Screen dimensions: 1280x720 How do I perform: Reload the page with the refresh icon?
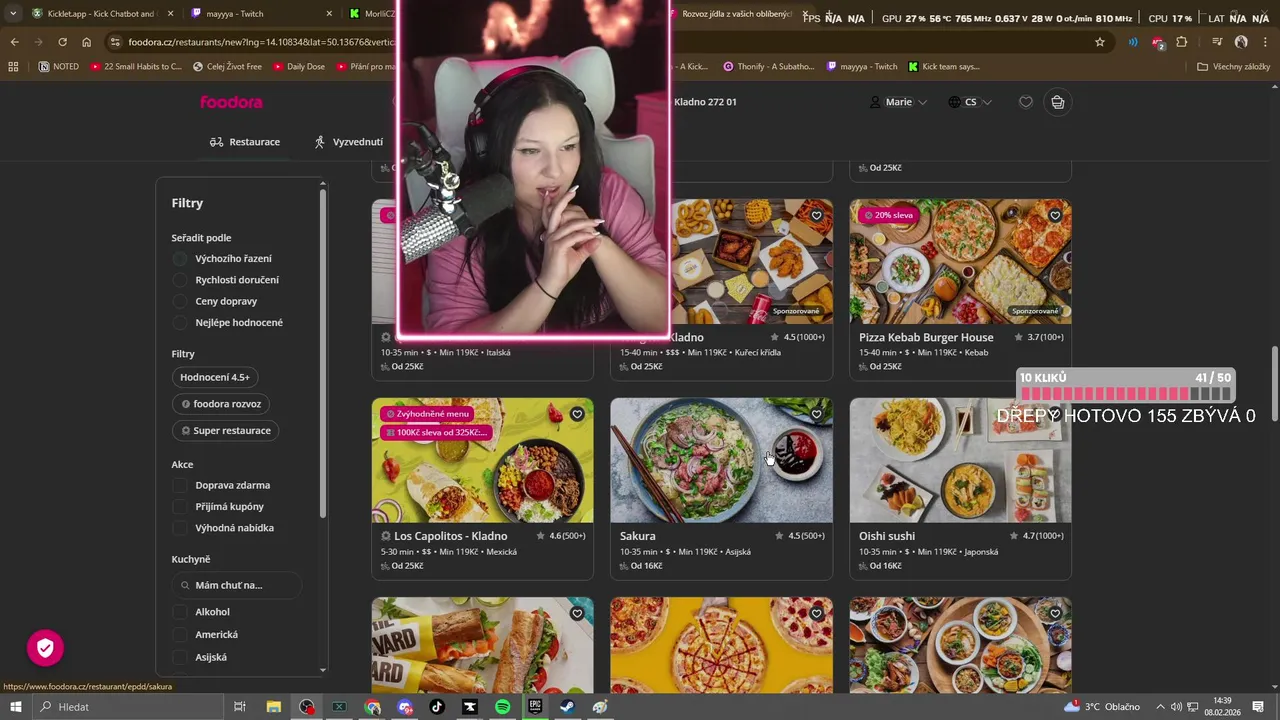click(x=62, y=42)
